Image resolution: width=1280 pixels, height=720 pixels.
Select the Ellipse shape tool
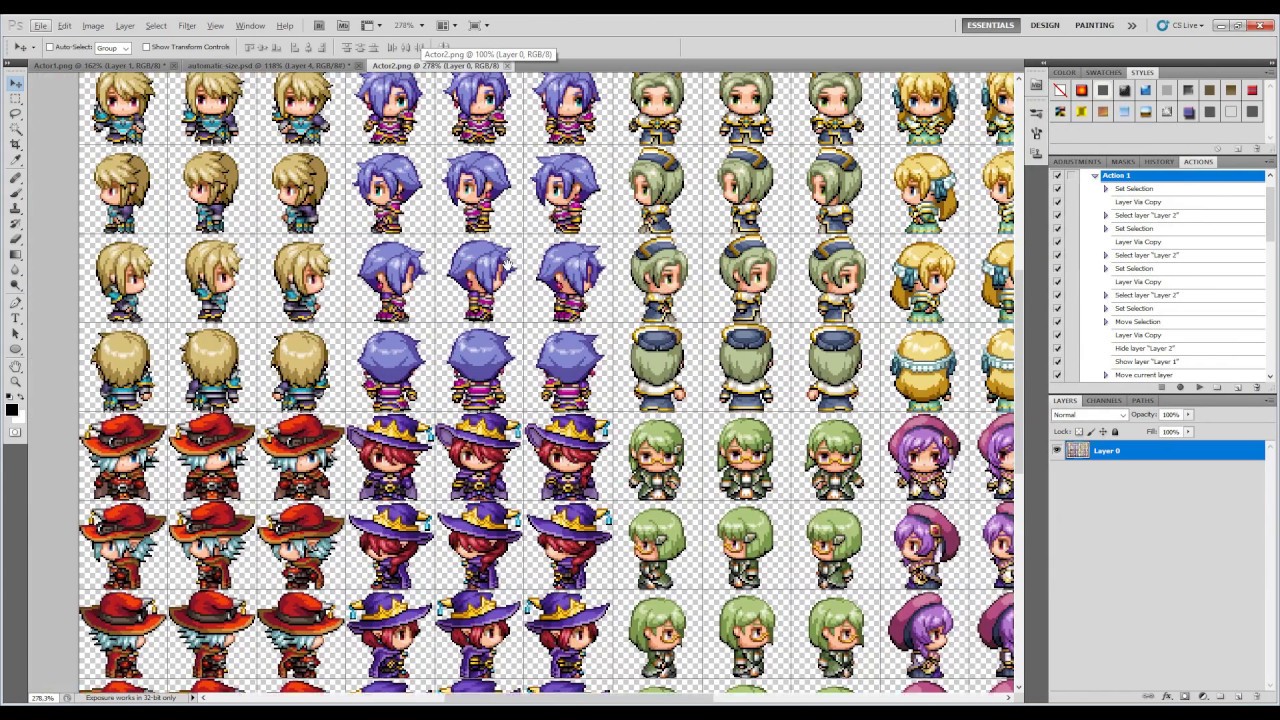click(x=16, y=347)
